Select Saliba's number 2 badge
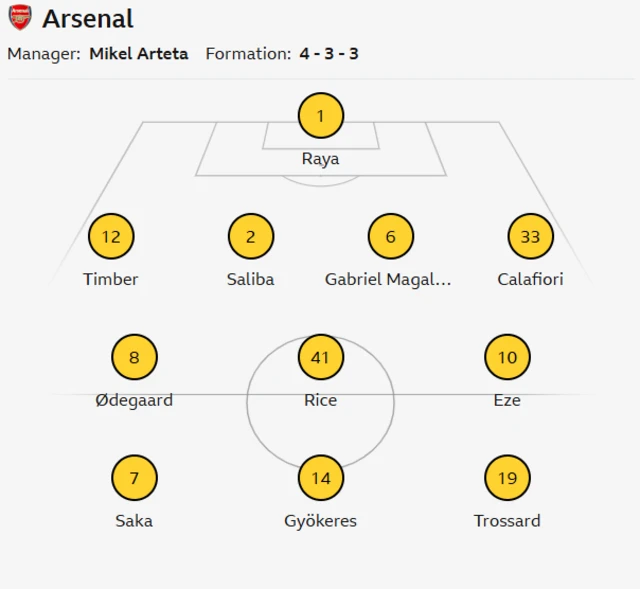The image size is (640, 589). coord(250,237)
